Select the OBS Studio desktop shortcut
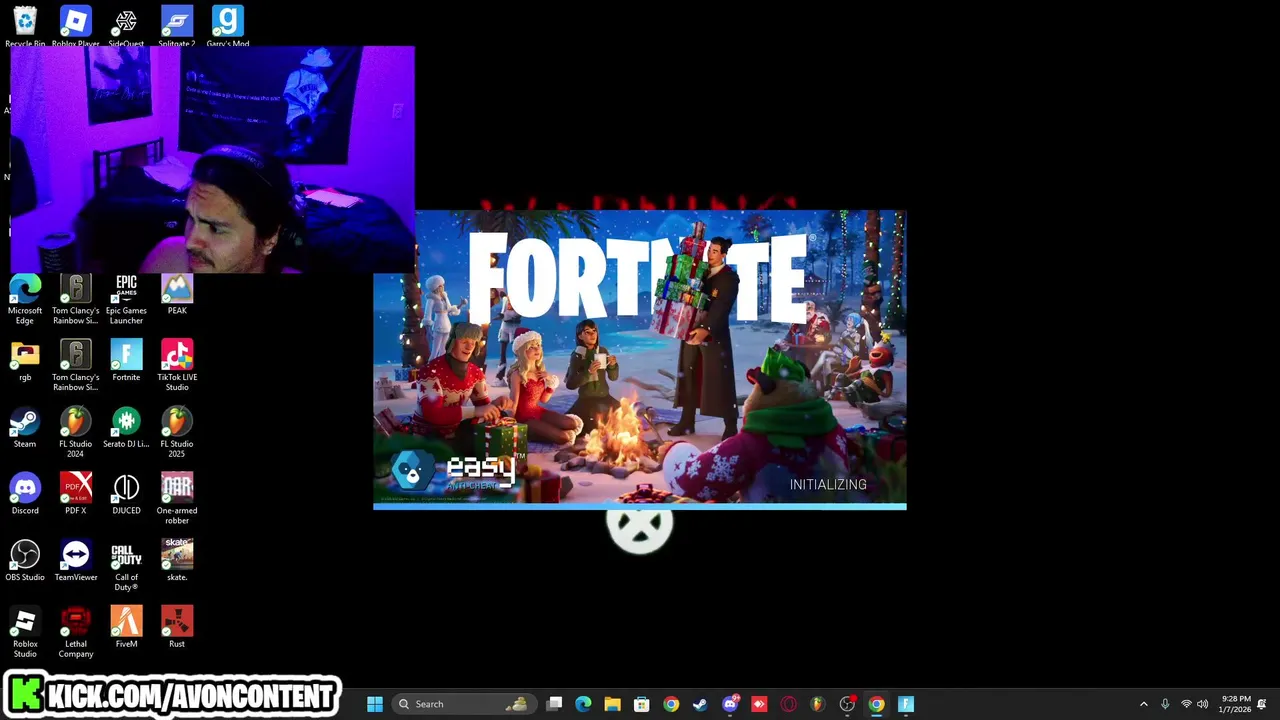Screen dimensions: 1280x720 click(x=25, y=562)
